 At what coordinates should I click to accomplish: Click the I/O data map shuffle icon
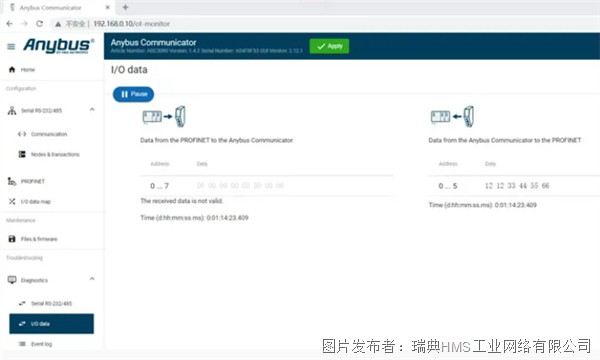point(12,201)
